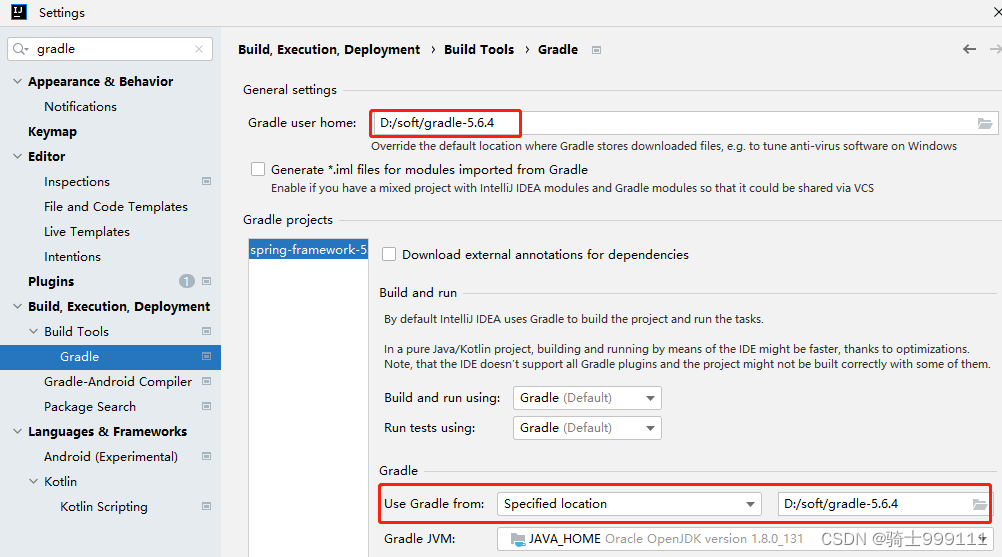Collapse Build Tools node
The image size is (1002, 557).
coord(33,331)
